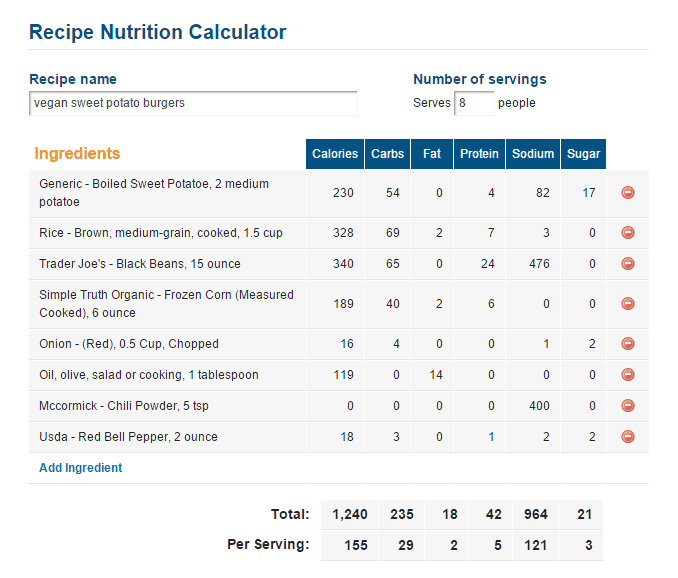Click the number of servings box
Image resolution: width=678 pixels, height=578 pixels.
474,103
